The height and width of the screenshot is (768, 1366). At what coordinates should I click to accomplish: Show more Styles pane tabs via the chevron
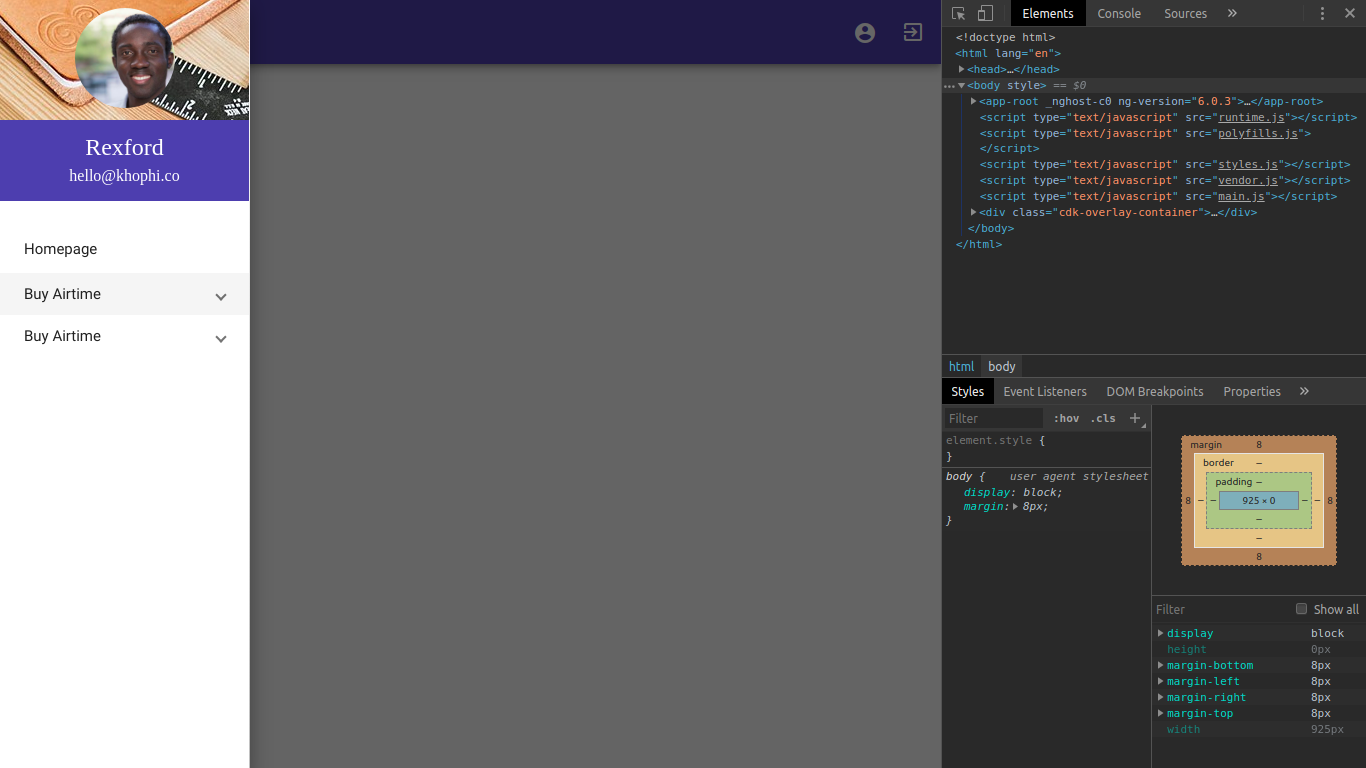(x=1304, y=391)
